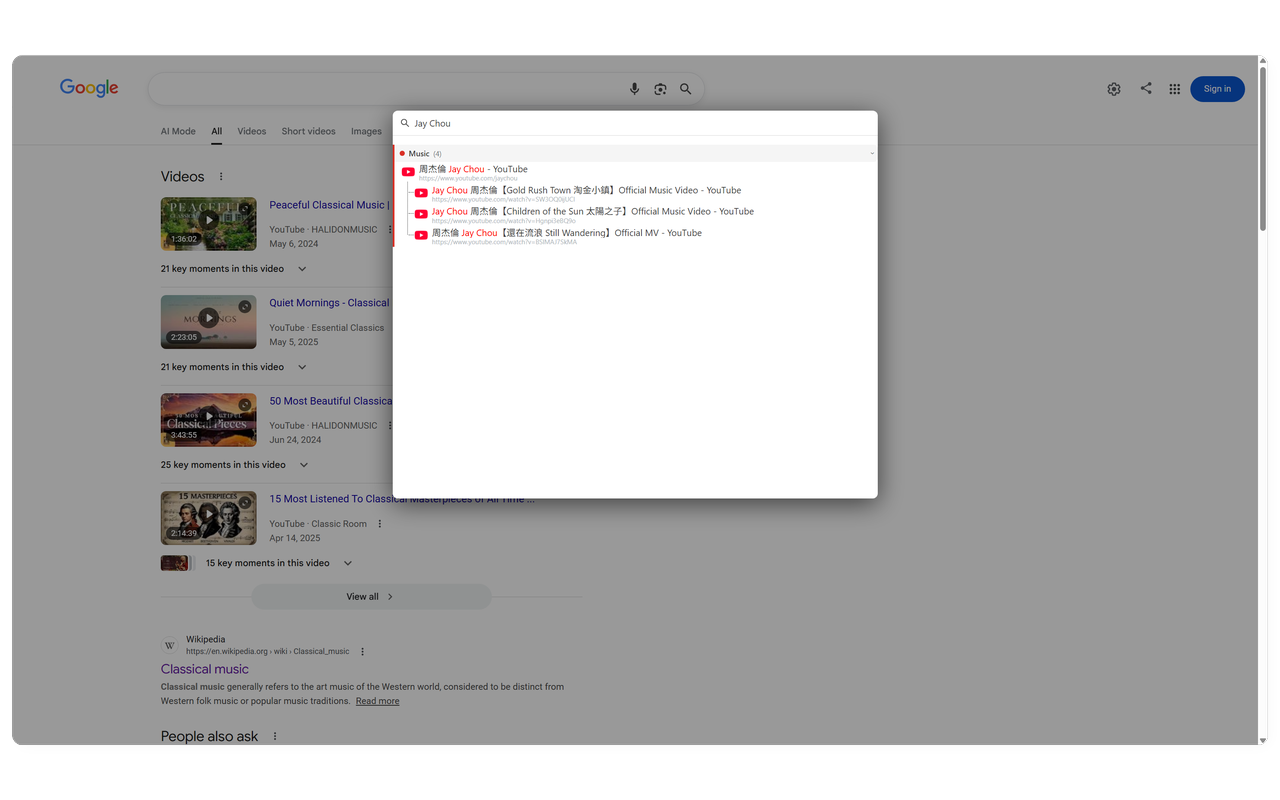Expand 15 key moments in this video

tap(348, 563)
